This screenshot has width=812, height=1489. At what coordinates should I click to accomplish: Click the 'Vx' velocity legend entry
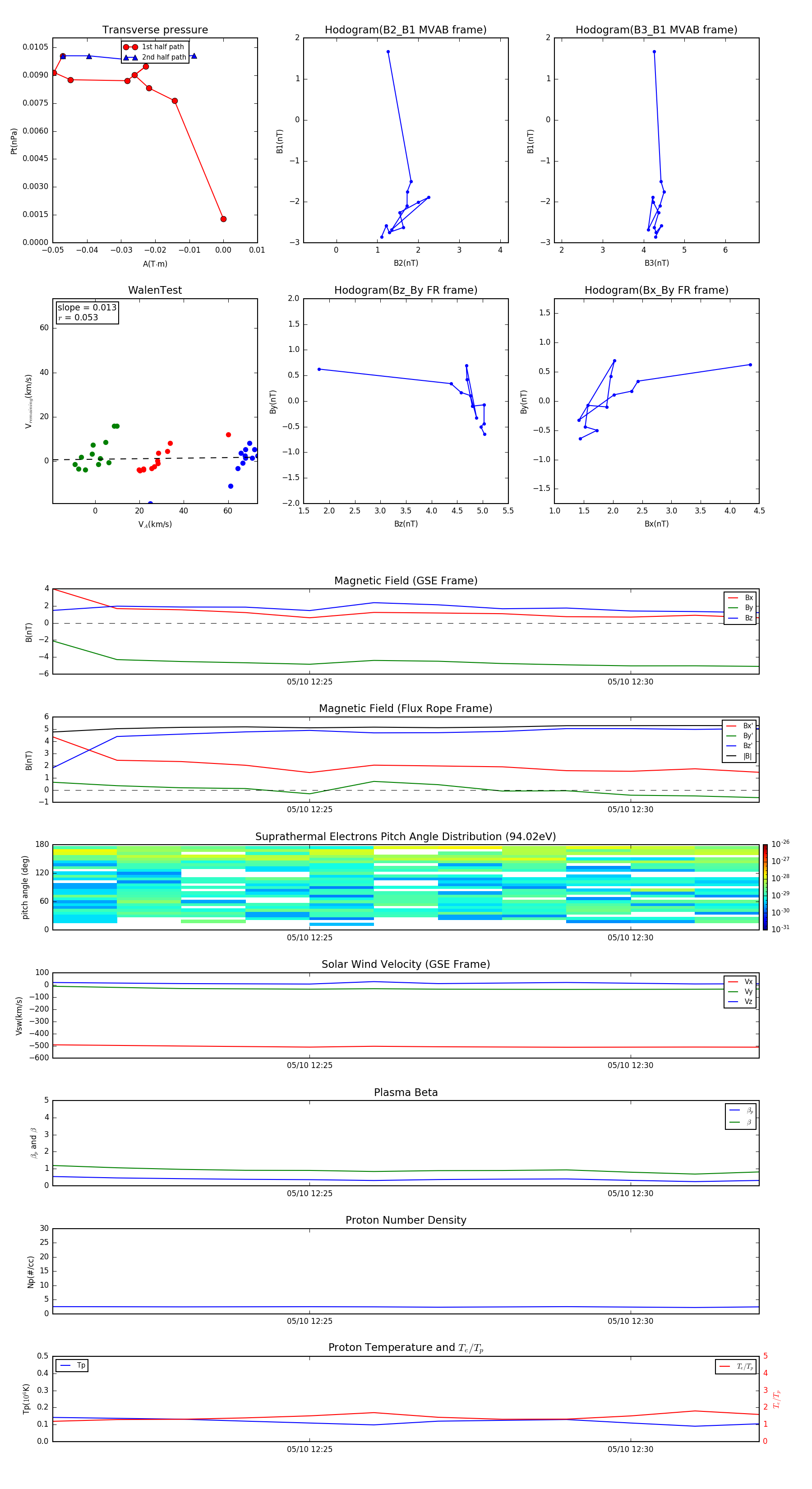[x=740, y=981]
